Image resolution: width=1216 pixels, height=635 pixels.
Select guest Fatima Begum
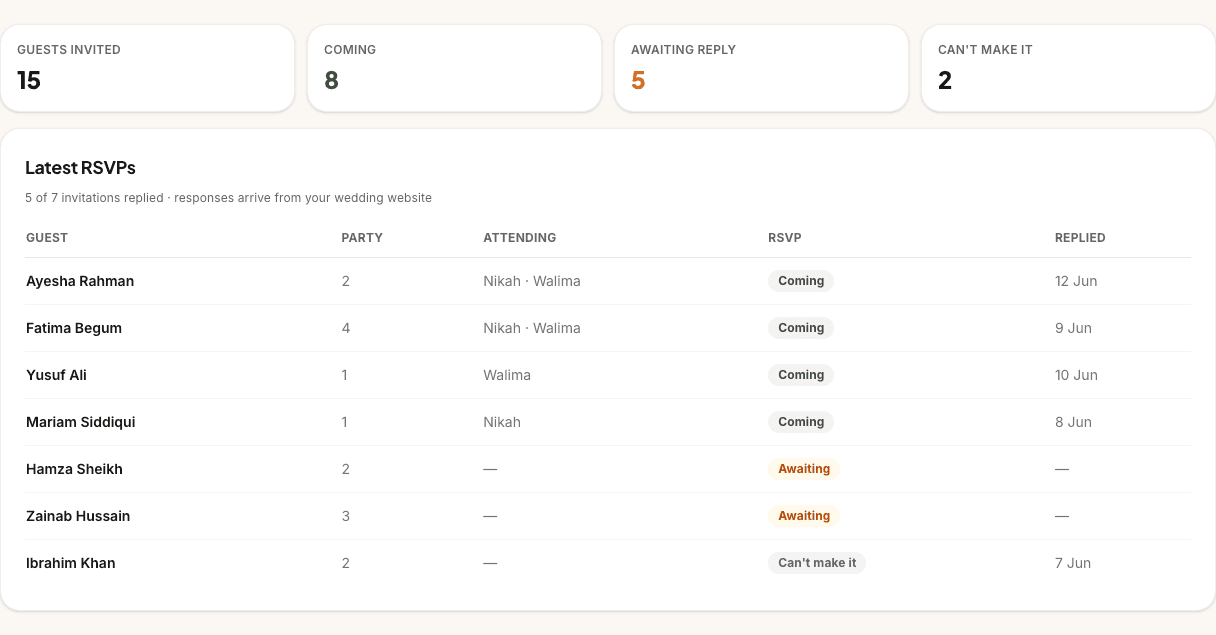pos(74,328)
